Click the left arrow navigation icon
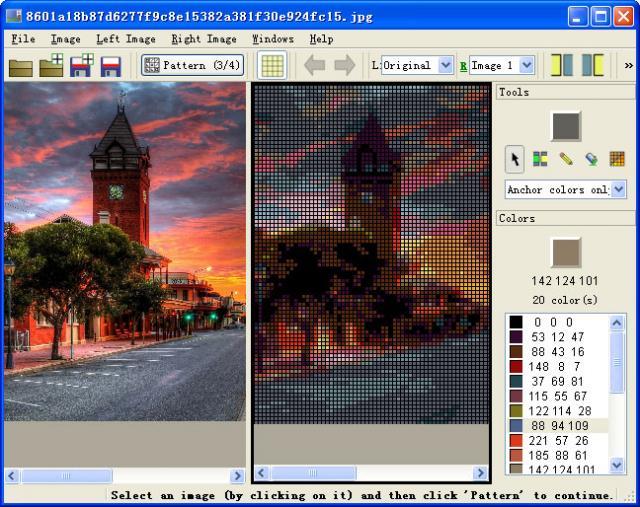Viewport: 640px width, 507px height. (x=315, y=66)
